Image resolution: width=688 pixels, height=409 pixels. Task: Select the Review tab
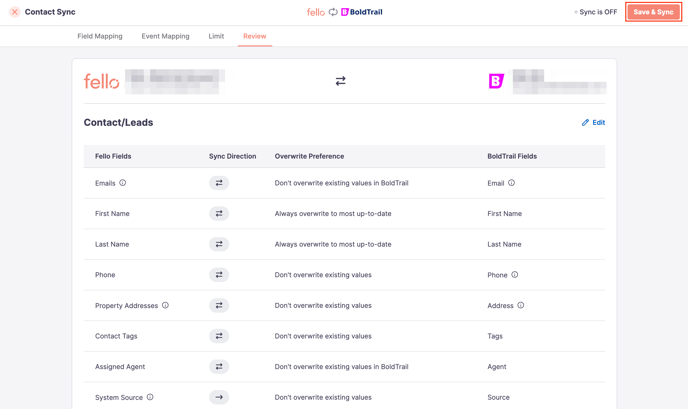click(x=255, y=36)
